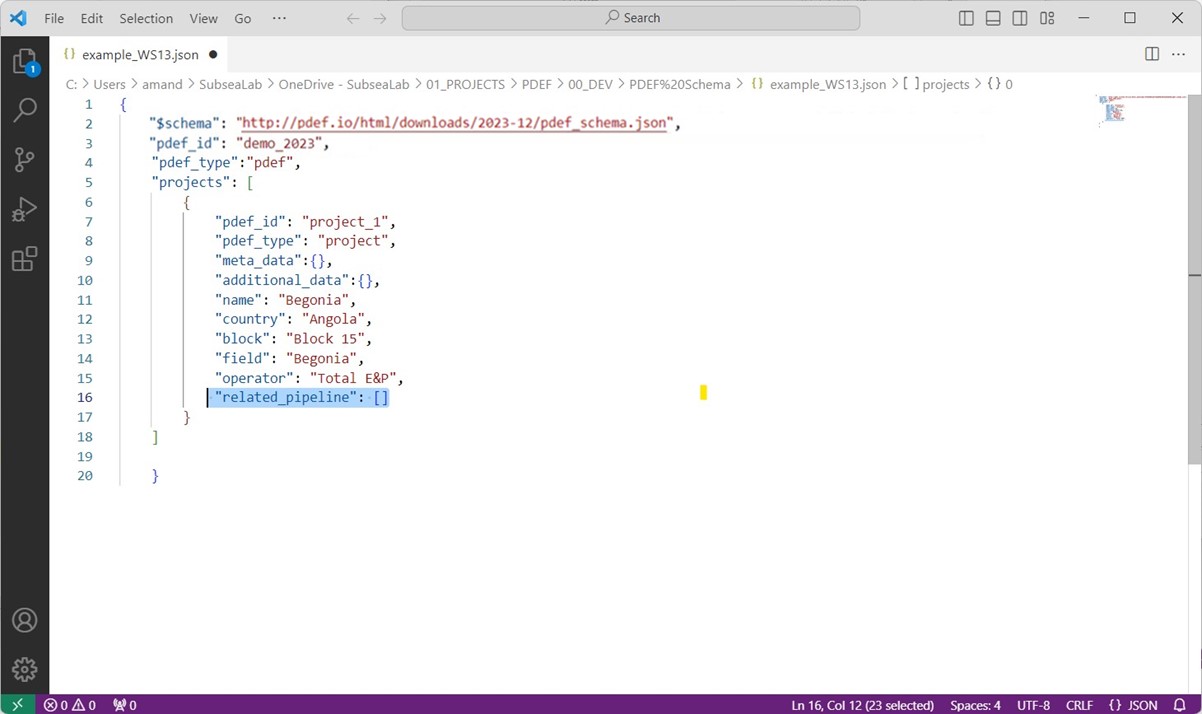Open the pdef_schema.json URL link

click(455, 123)
